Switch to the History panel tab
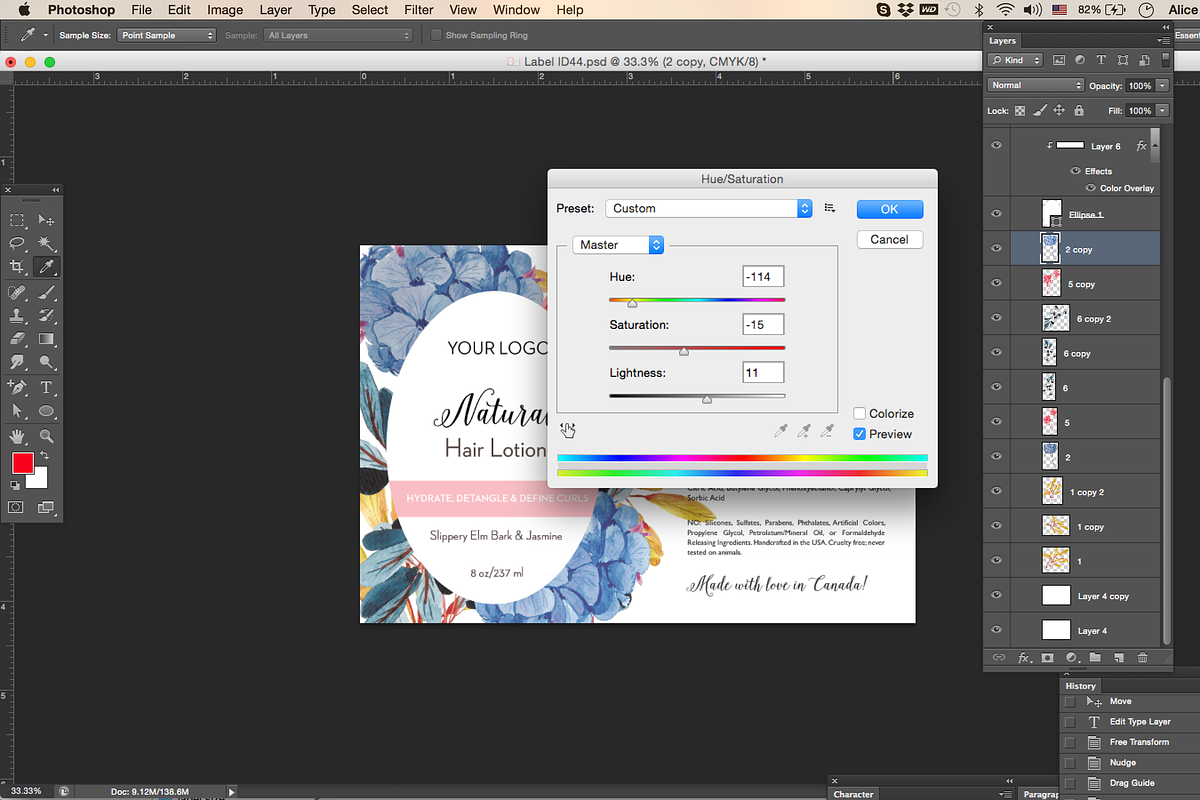1200x800 pixels. 1080,686
